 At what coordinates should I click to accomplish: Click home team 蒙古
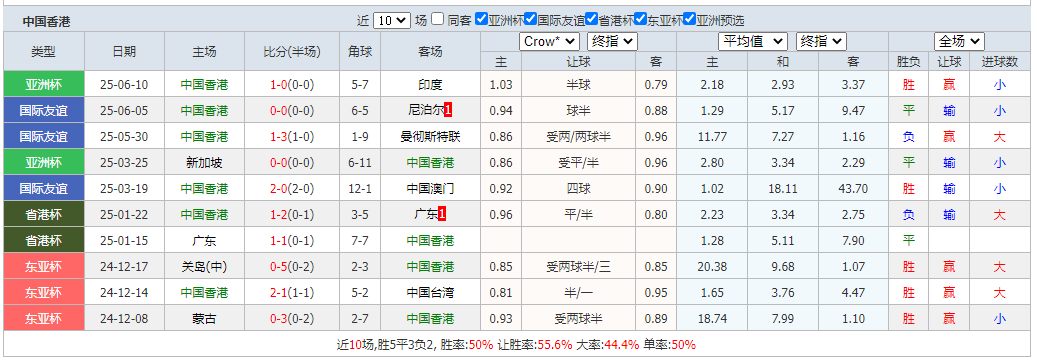pyautogui.click(x=204, y=318)
